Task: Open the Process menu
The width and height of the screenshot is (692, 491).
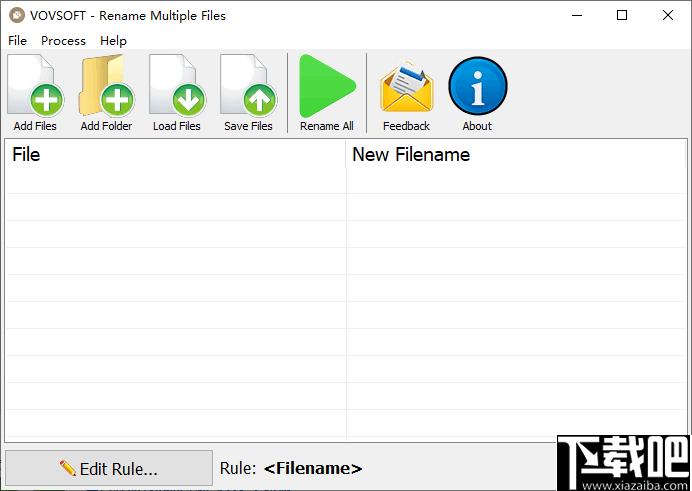Action: (x=63, y=40)
